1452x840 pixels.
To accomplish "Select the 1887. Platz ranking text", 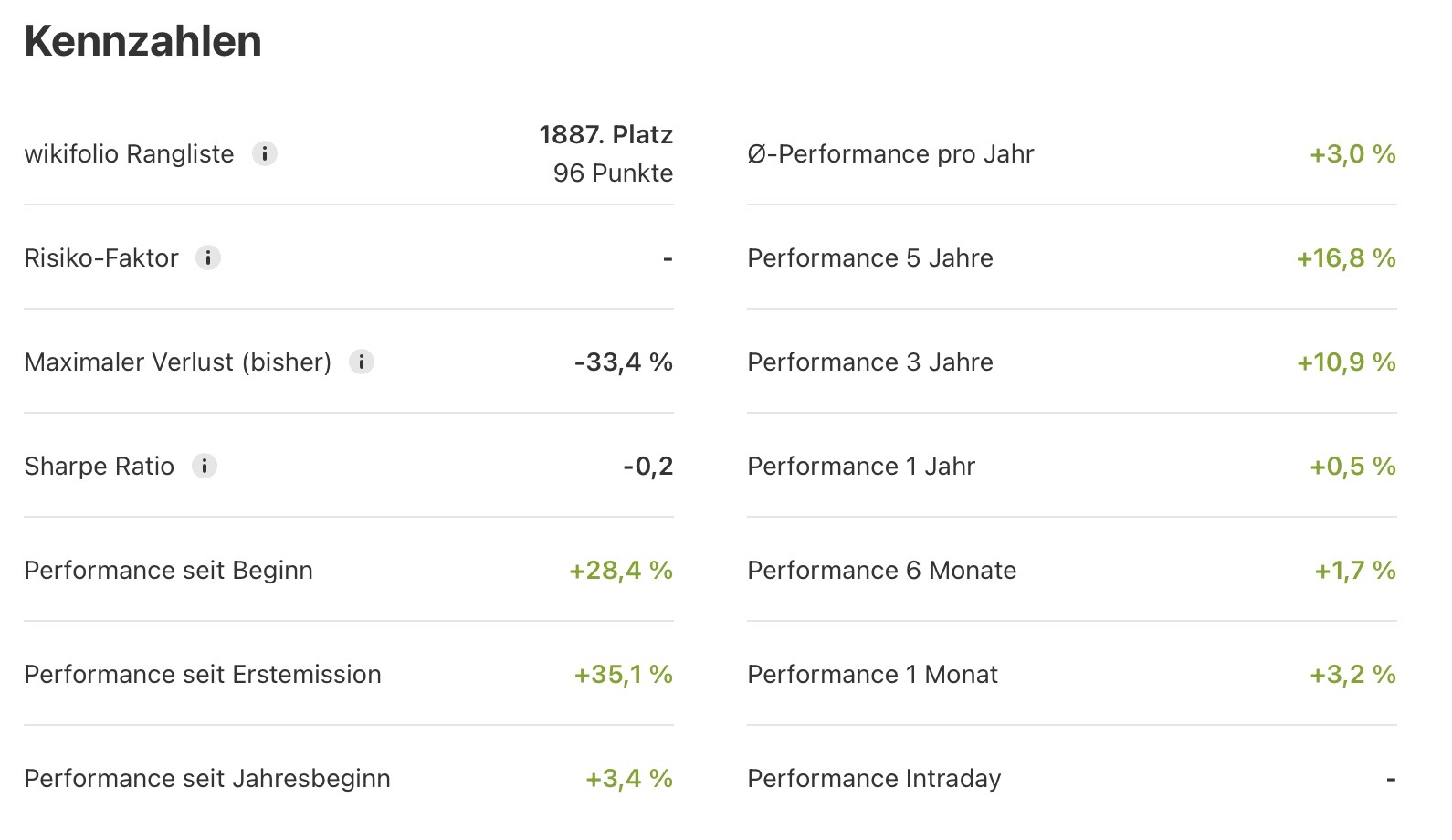I will 605,134.
